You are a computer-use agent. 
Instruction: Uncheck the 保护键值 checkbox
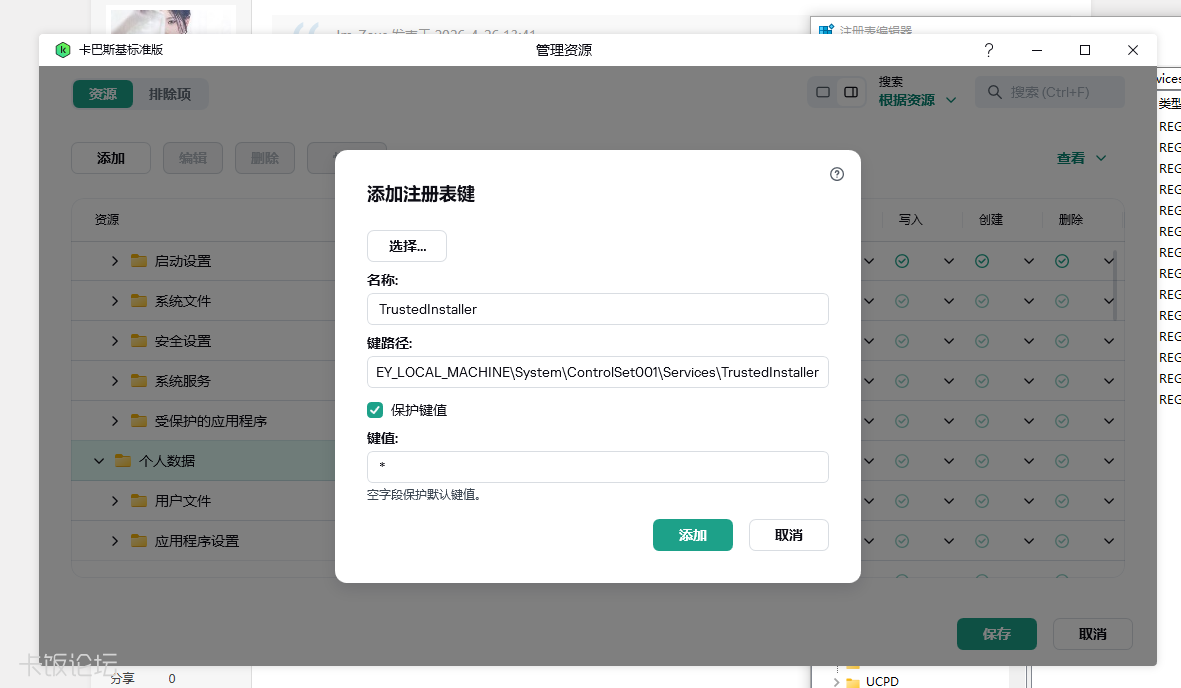click(x=375, y=410)
